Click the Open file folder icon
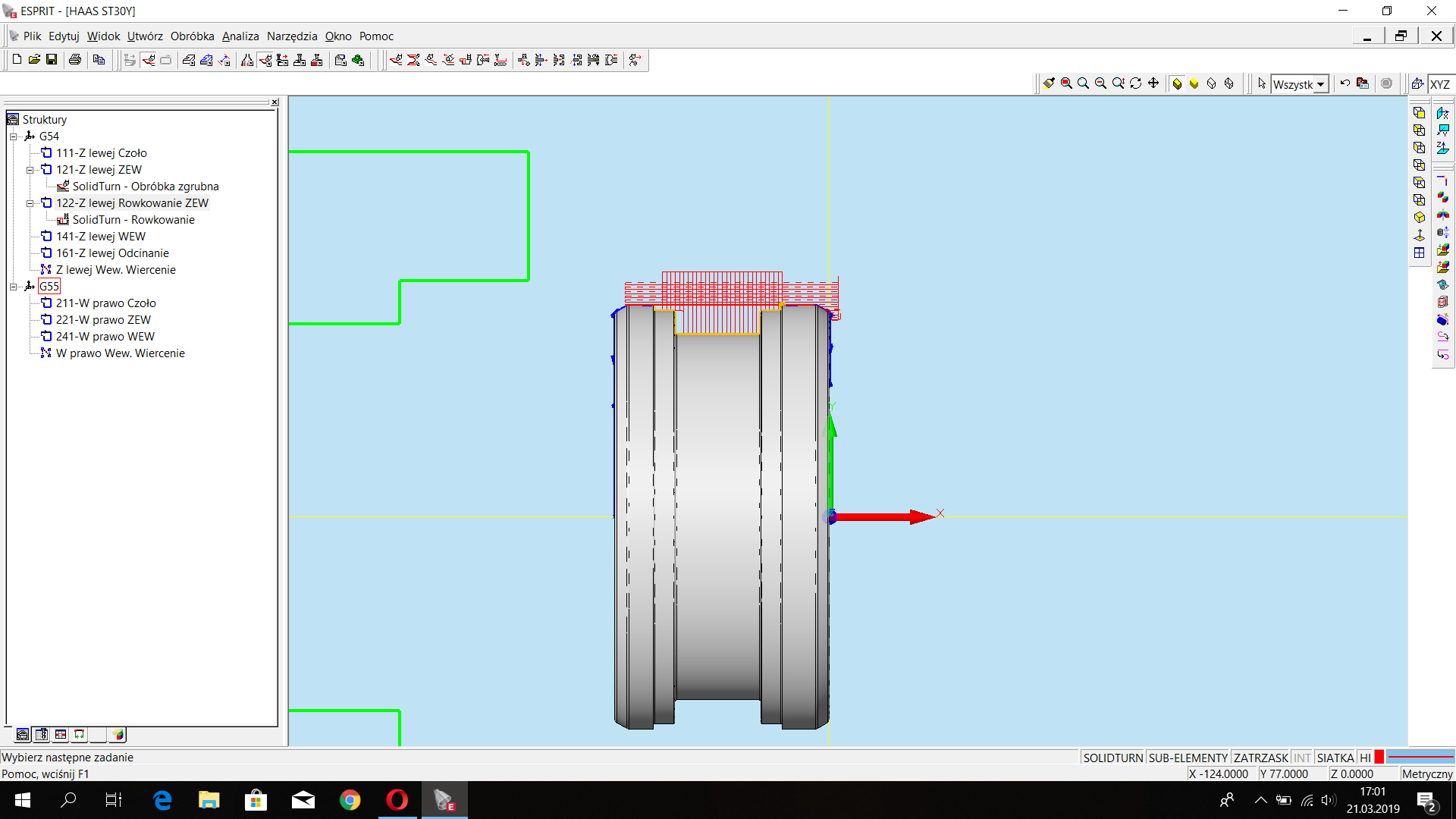This screenshot has width=1456, height=819. 34,60
